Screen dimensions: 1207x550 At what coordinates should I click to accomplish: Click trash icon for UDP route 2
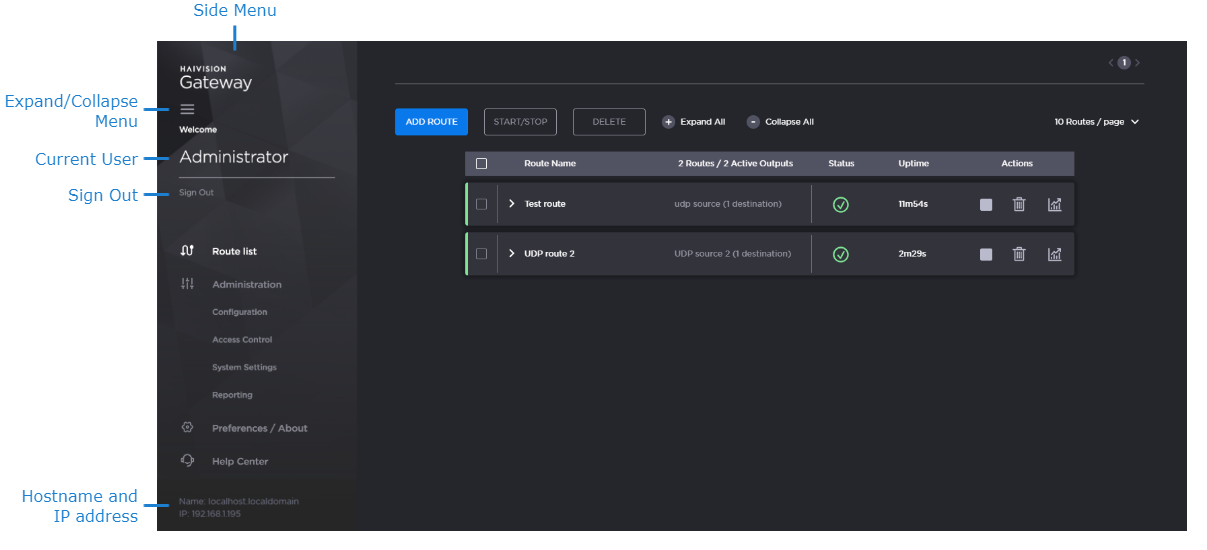pyautogui.click(x=1019, y=254)
